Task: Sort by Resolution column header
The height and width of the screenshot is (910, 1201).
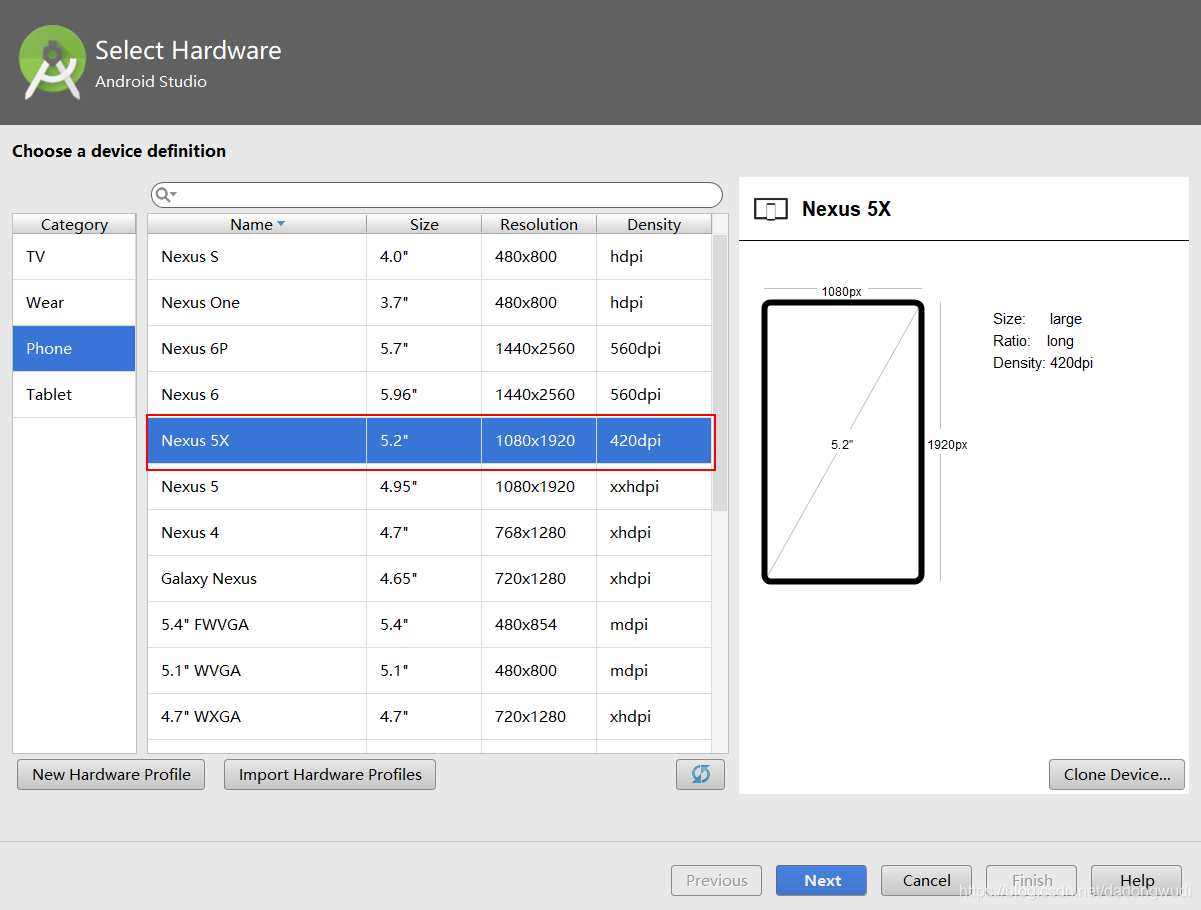Action: (539, 224)
